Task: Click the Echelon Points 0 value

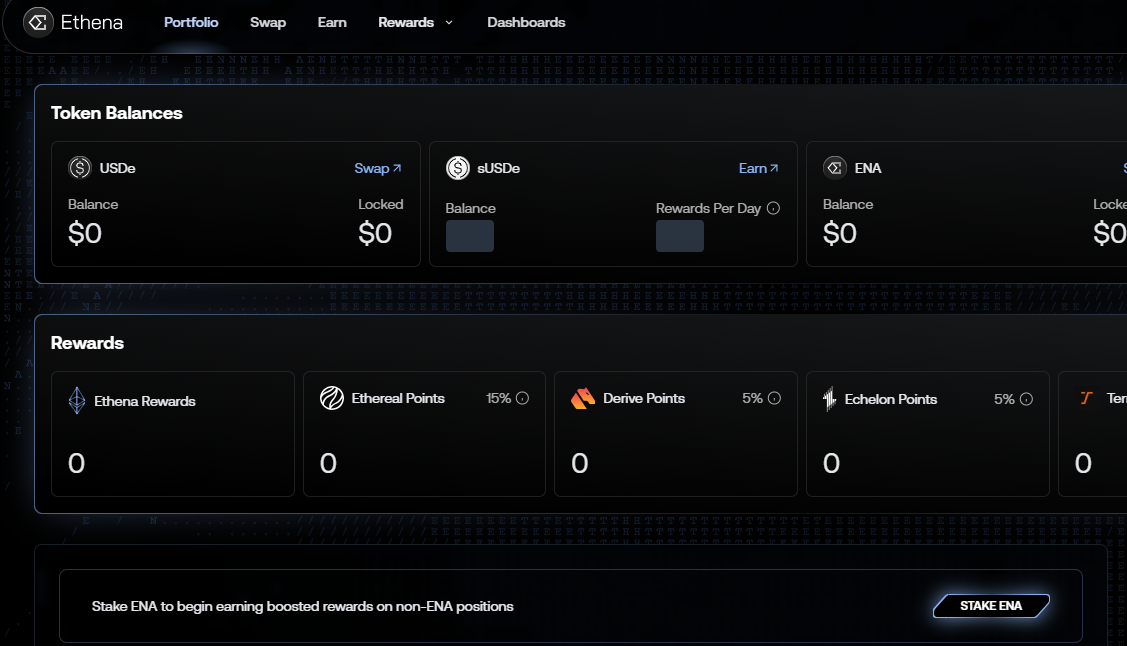Action: click(x=831, y=463)
